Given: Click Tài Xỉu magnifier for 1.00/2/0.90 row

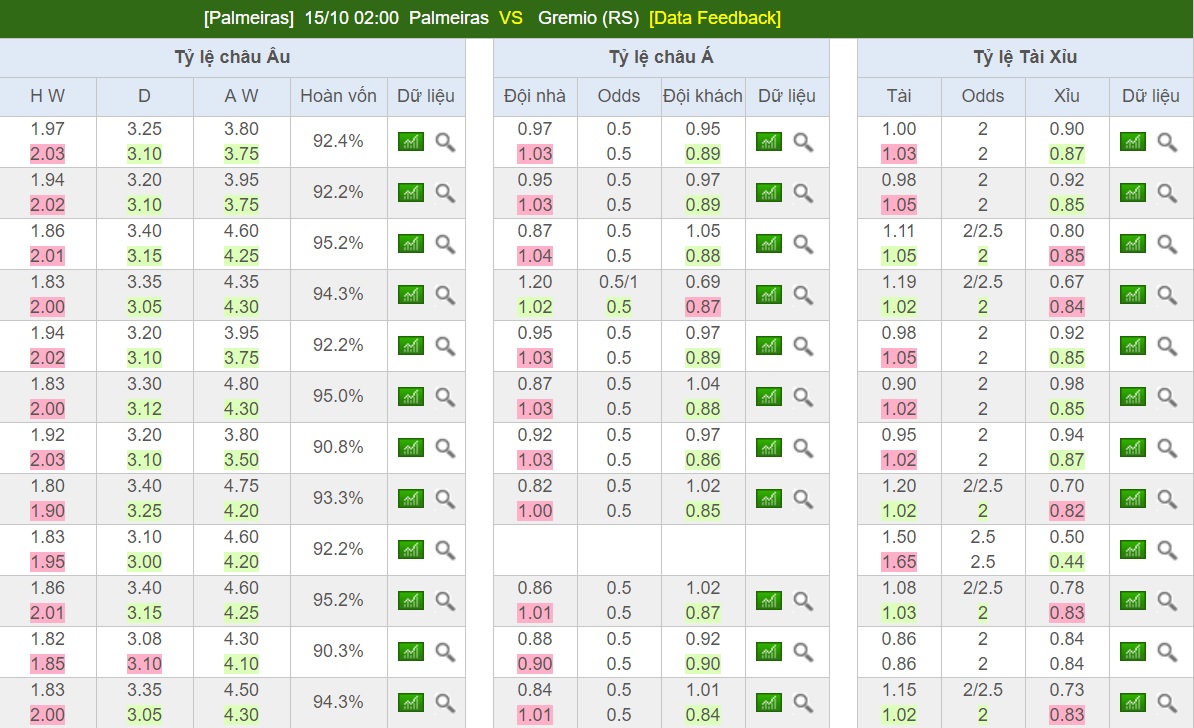Looking at the screenshot, I should [x=1167, y=142].
